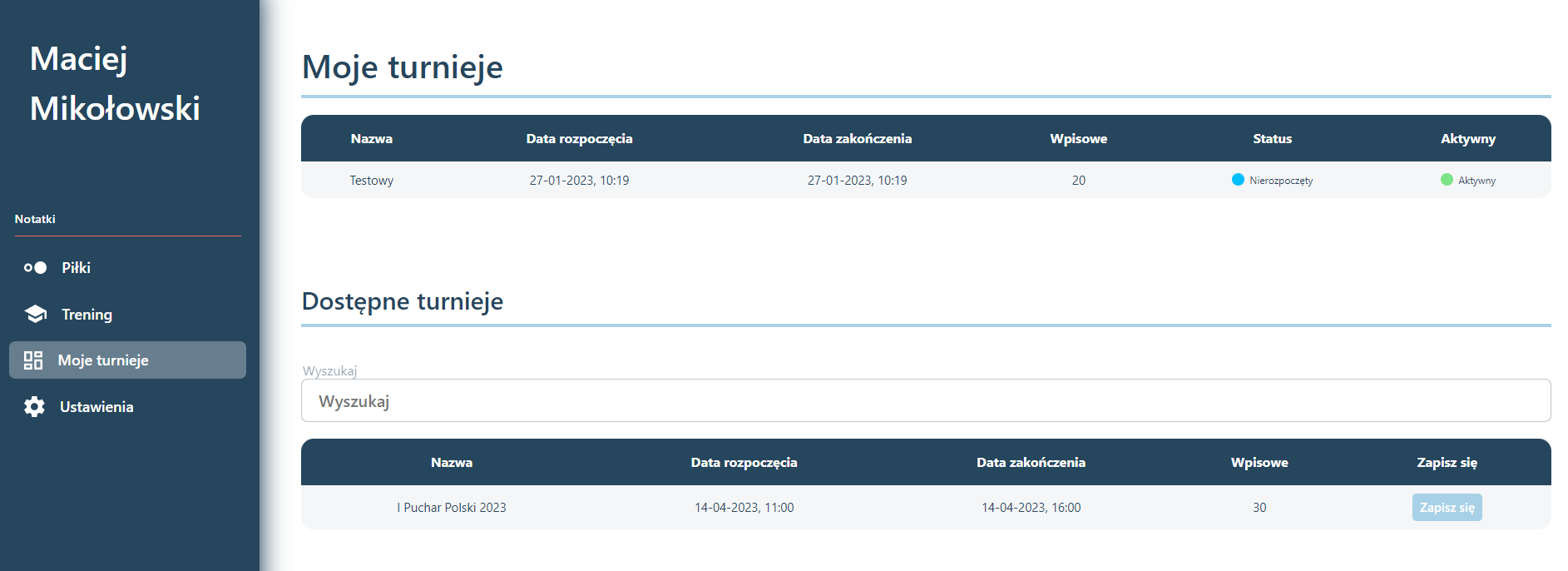Image resolution: width=1568 pixels, height=571 pixels.
Task: Click the green Aktywny status dot
Action: [x=1447, y=180]
